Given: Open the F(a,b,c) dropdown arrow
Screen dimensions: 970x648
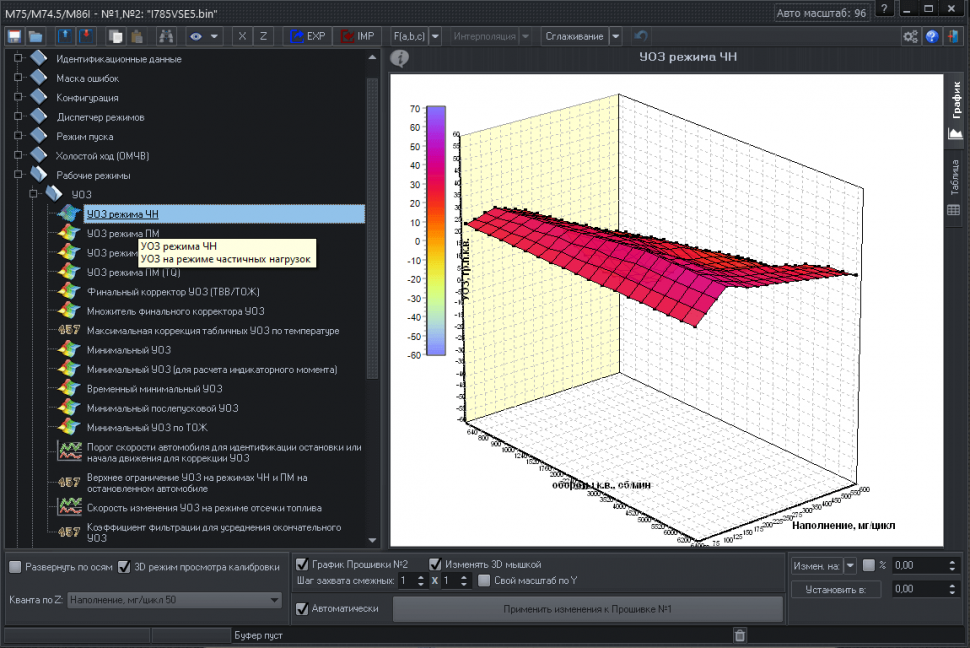Looking at the screenshot, I should pos(436,36).
